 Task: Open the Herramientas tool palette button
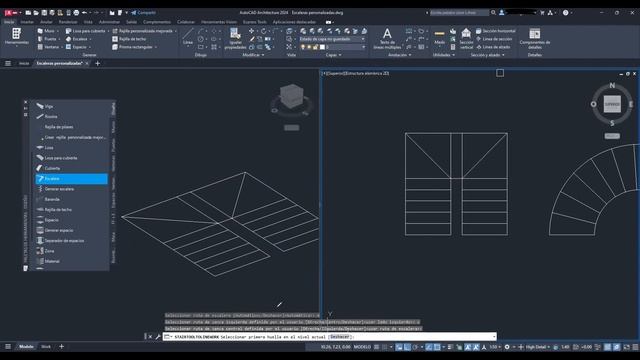(16, 37)
